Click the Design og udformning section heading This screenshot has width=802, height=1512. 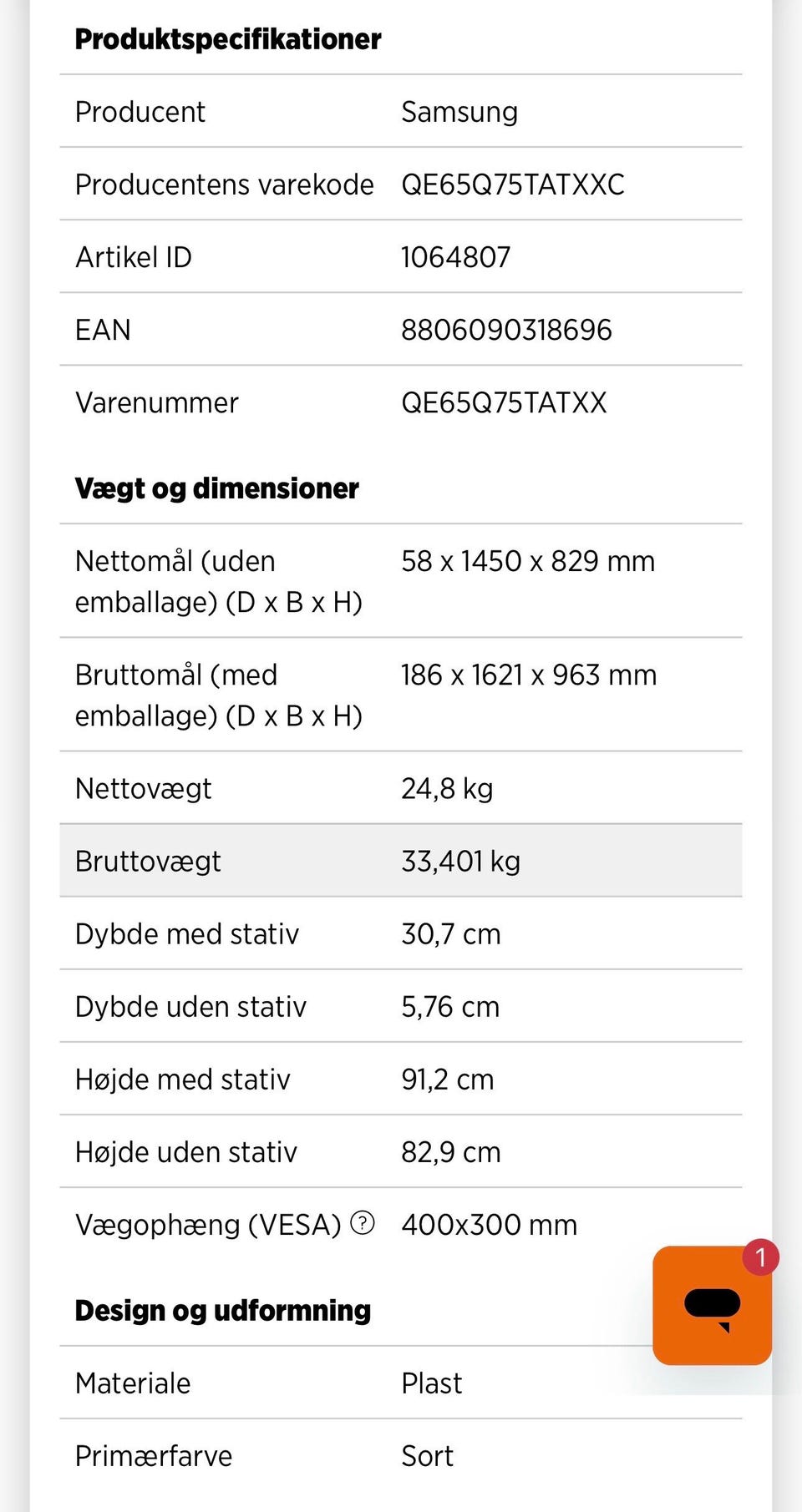(223, 1311)
